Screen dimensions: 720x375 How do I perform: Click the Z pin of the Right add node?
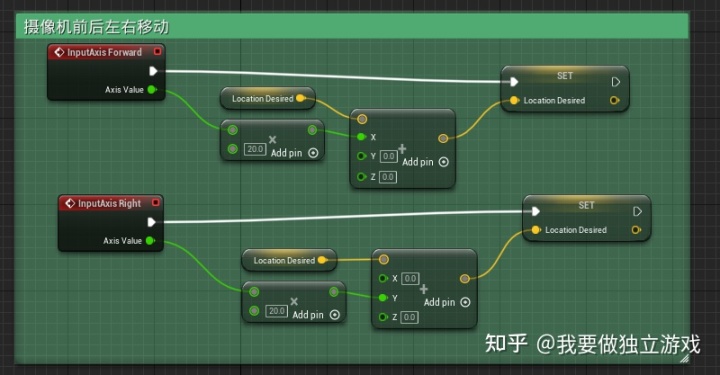coord(383,317)
